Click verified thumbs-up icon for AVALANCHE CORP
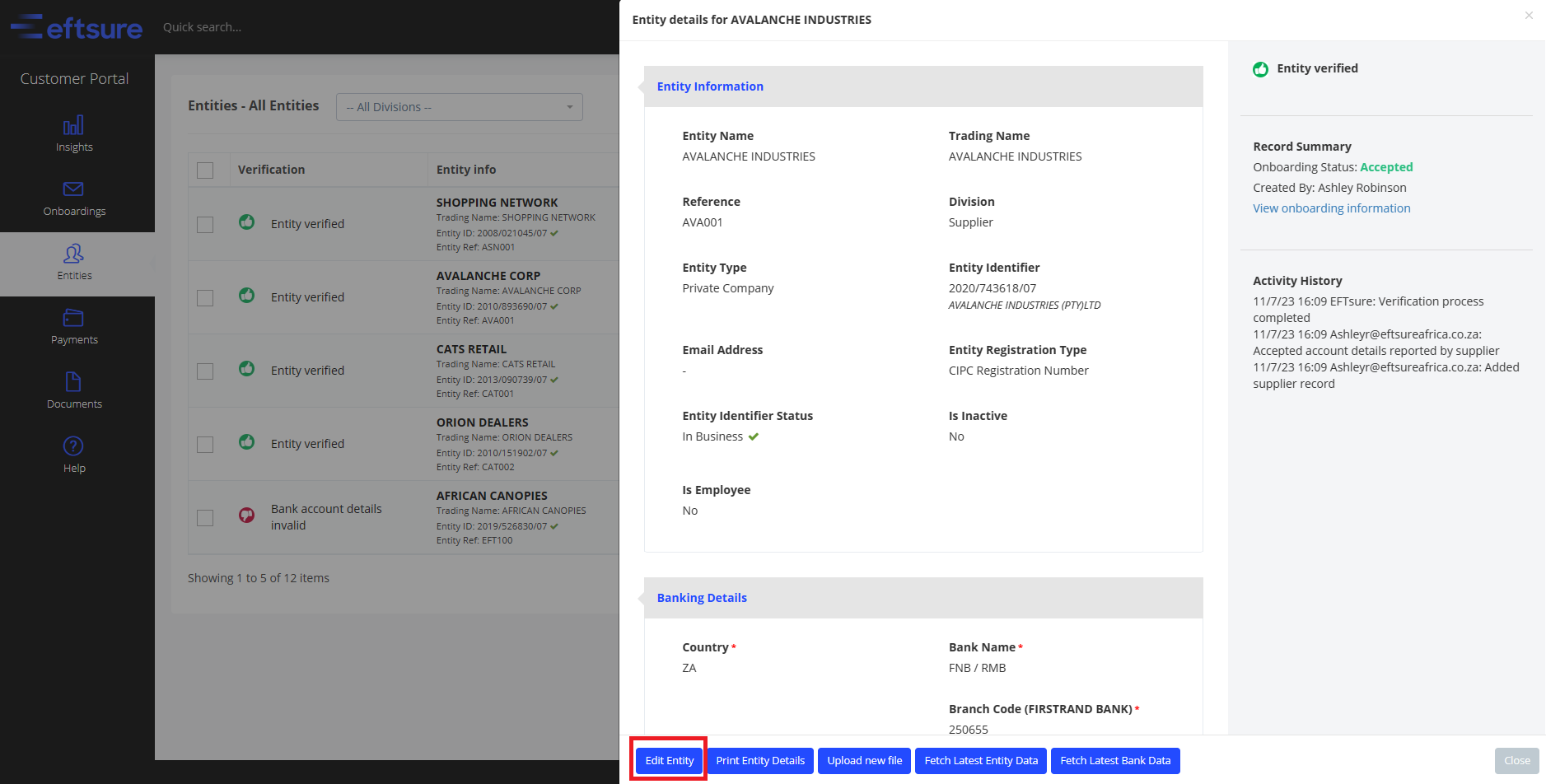 [246, 295]
